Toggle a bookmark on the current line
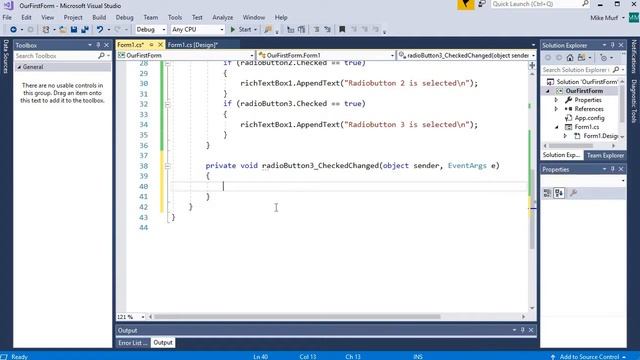Screen dimensions: 640x360 [342, 29]
